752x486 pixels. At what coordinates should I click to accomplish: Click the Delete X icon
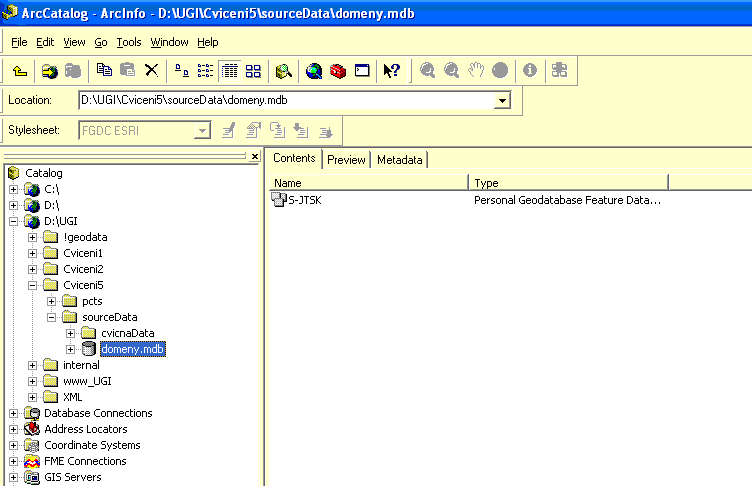pos(152,71)
